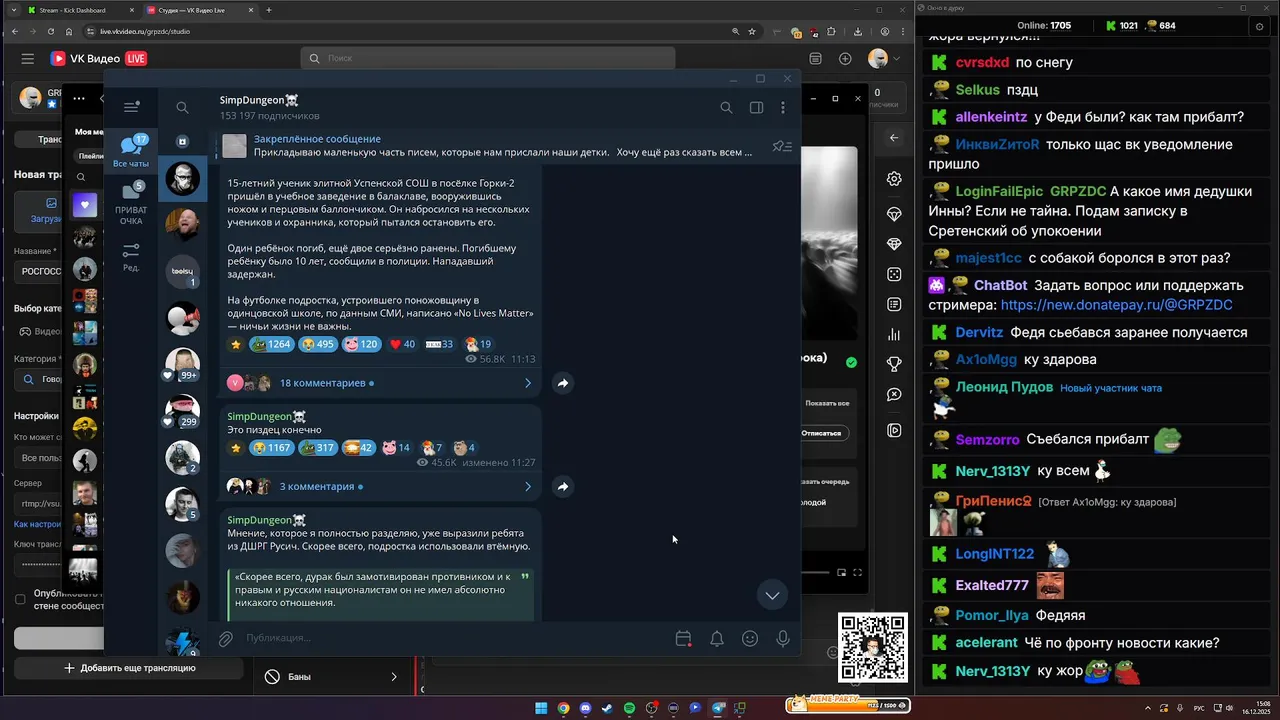Attach a file to the publication
The width and height of the screenshot is (1280, 720).
coord(226,638)
